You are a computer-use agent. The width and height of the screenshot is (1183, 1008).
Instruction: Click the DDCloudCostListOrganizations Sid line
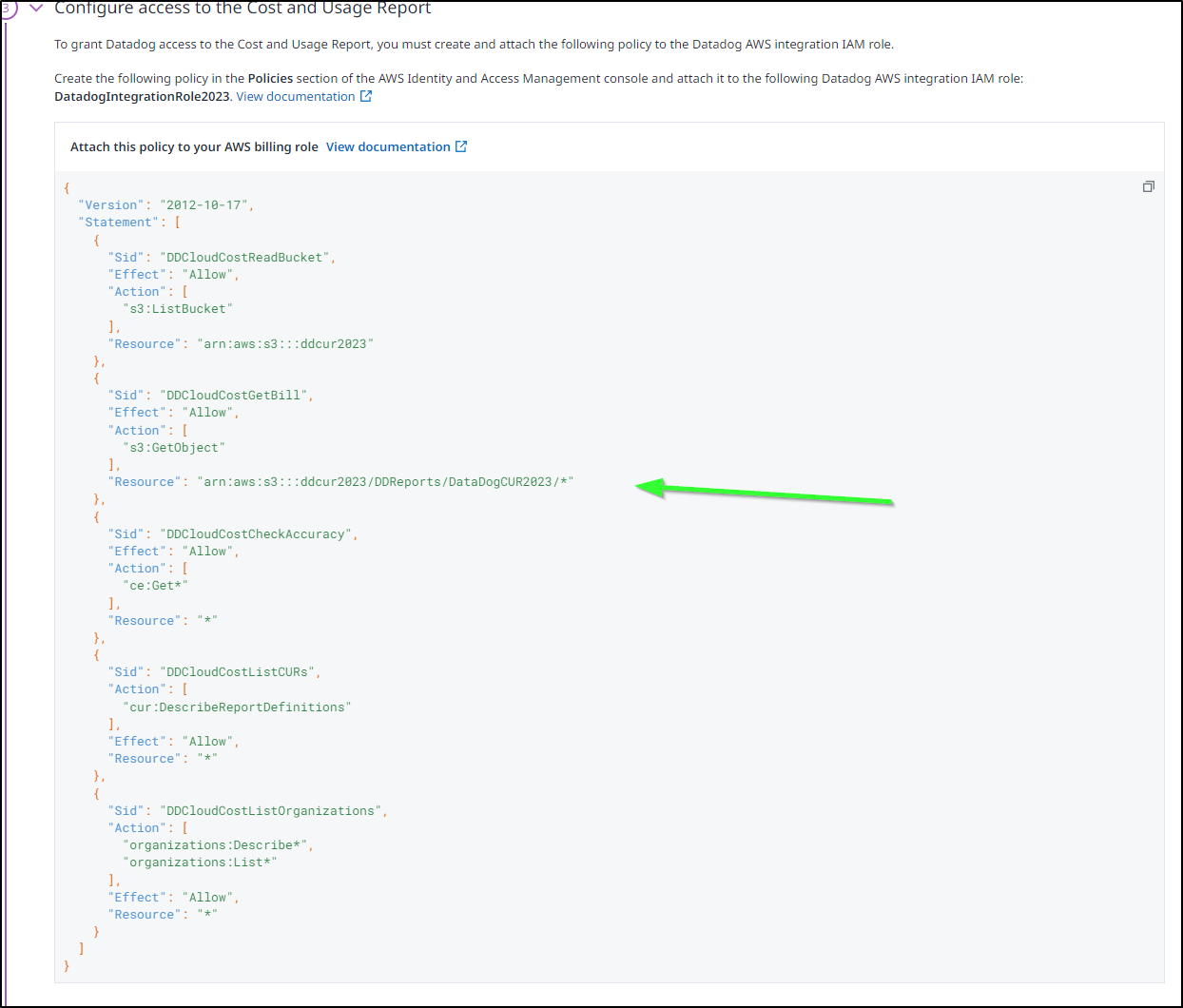click(247, 811)
